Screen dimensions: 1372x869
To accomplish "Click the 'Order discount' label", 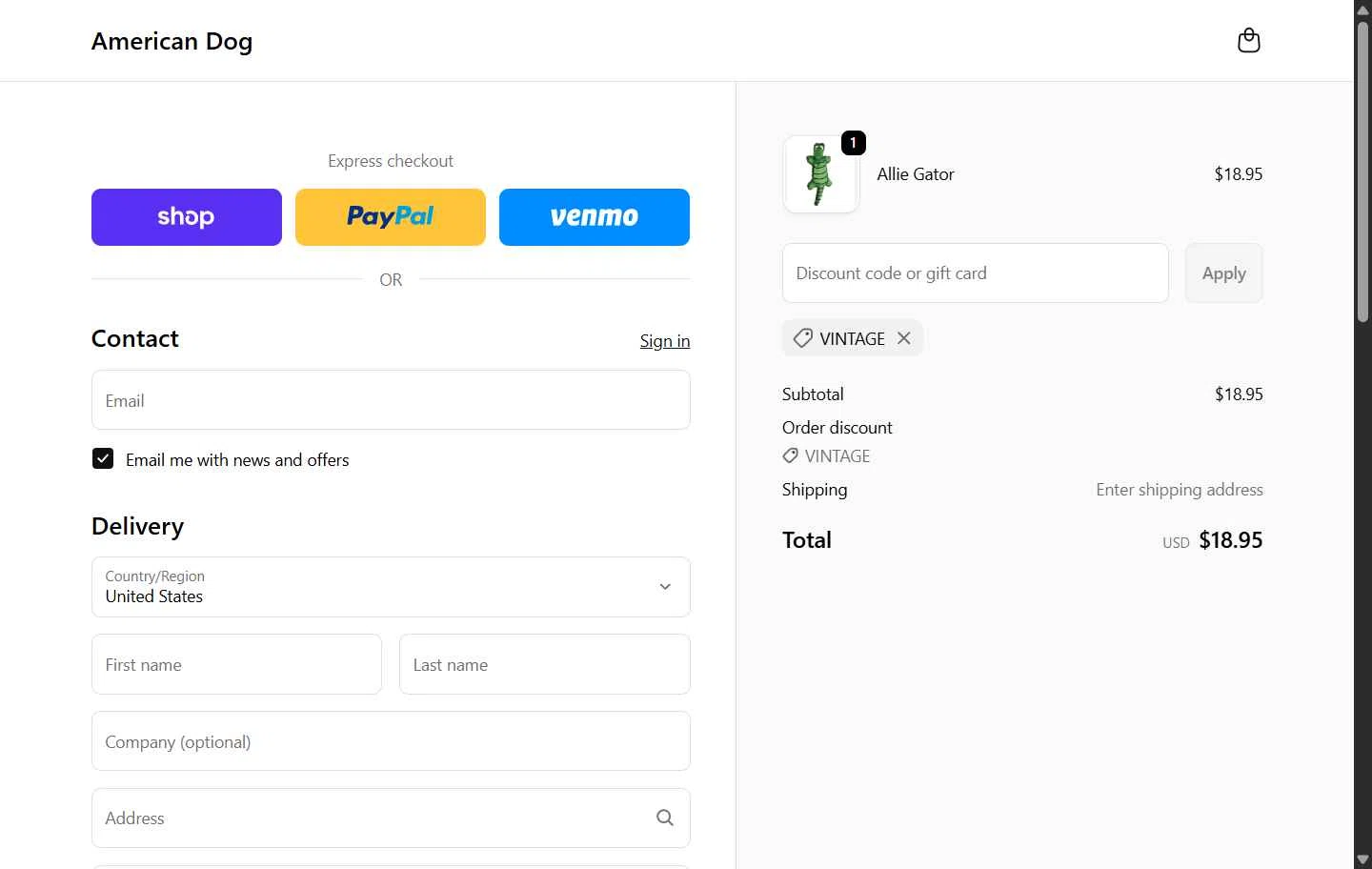I will tap(837, 428).
